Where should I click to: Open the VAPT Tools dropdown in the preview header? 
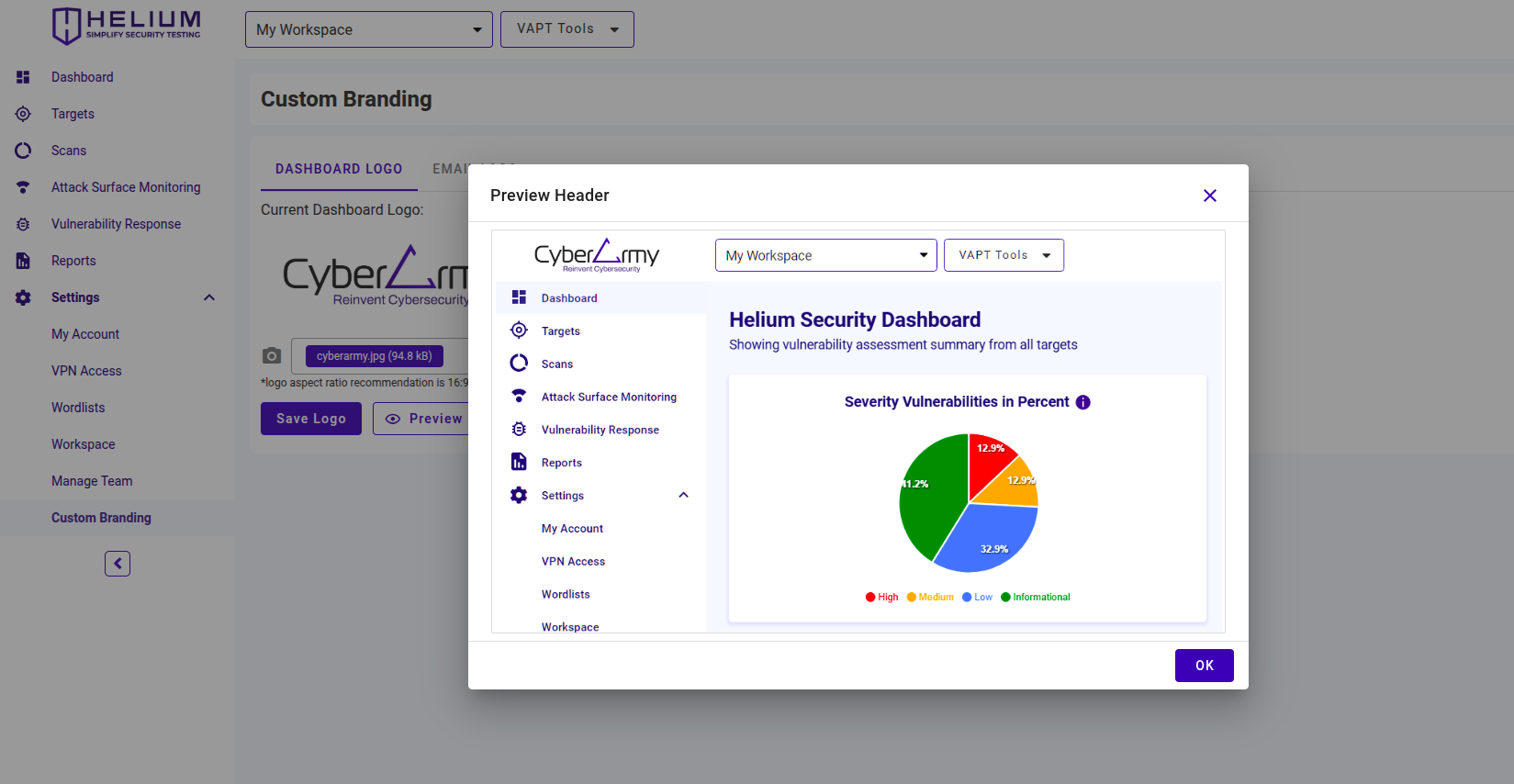(x=1004, y=255)
